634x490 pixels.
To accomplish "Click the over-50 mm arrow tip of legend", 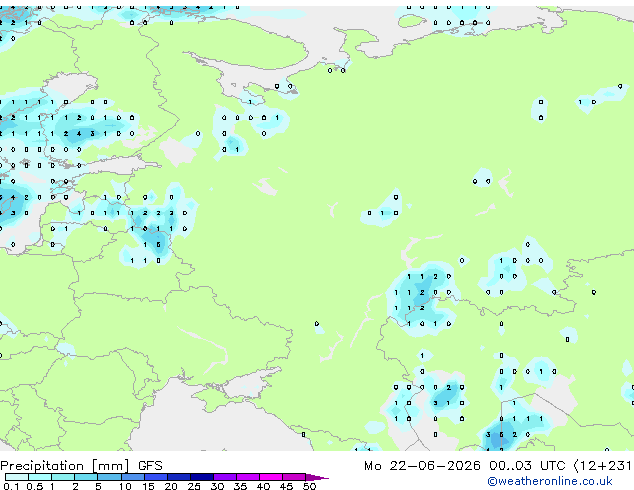I will (x=317, y=477).
